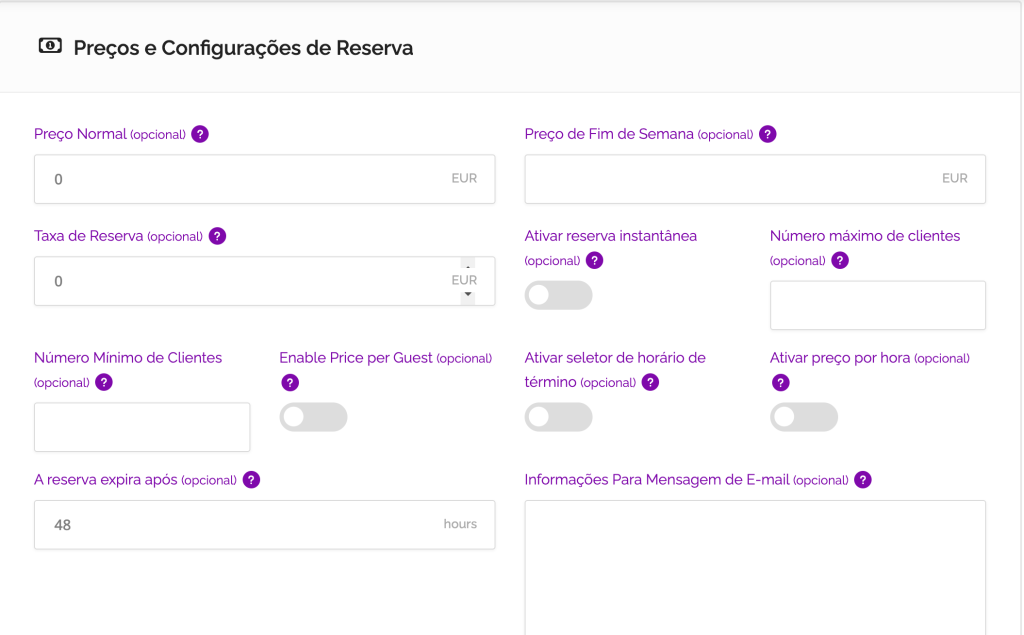
Task: Click help icon for seletor de horário de término
Action: click(650, 382)
